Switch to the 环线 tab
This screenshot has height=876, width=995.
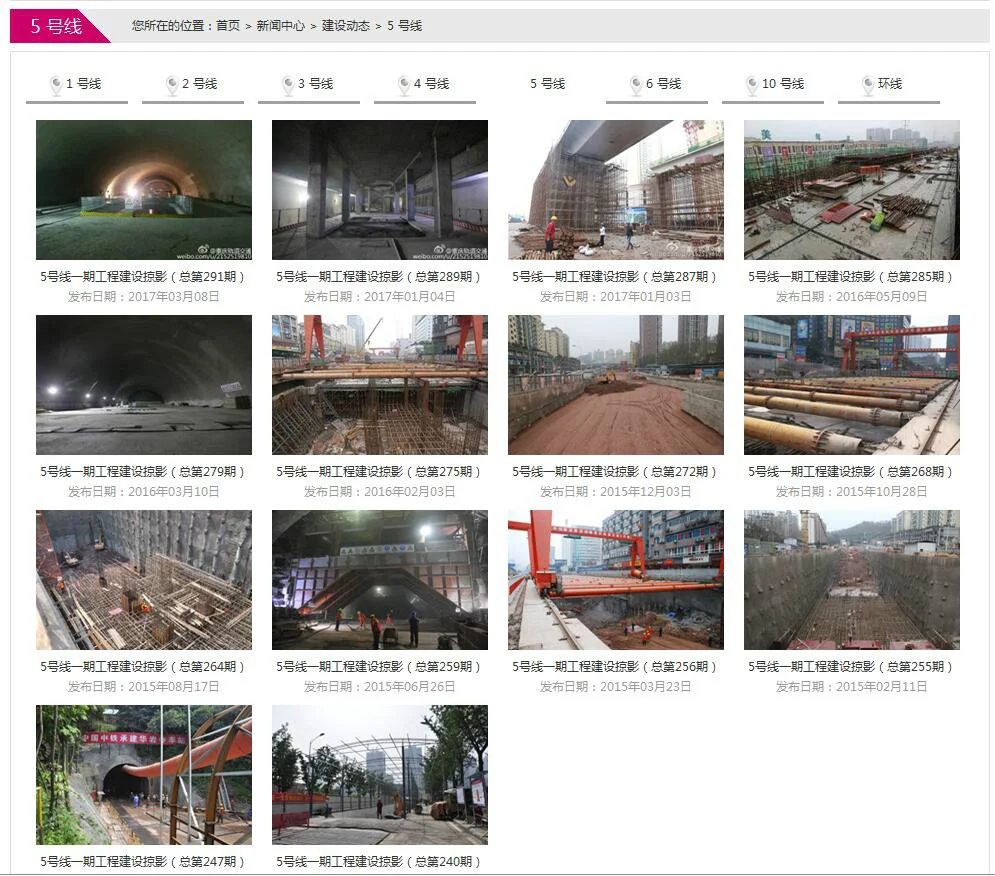[x=888, y=85]
